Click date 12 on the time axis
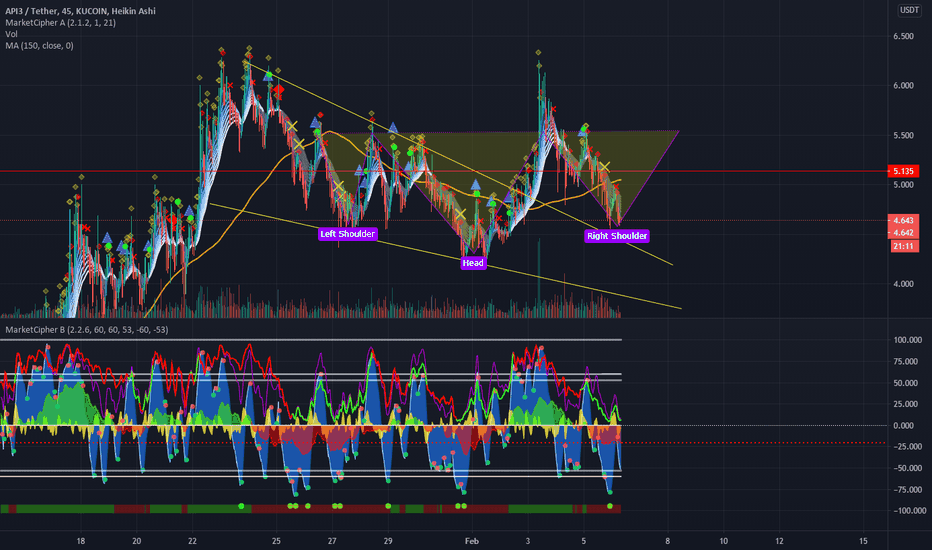932x550 pixels. pyautogui.click(x=779, y=541)
